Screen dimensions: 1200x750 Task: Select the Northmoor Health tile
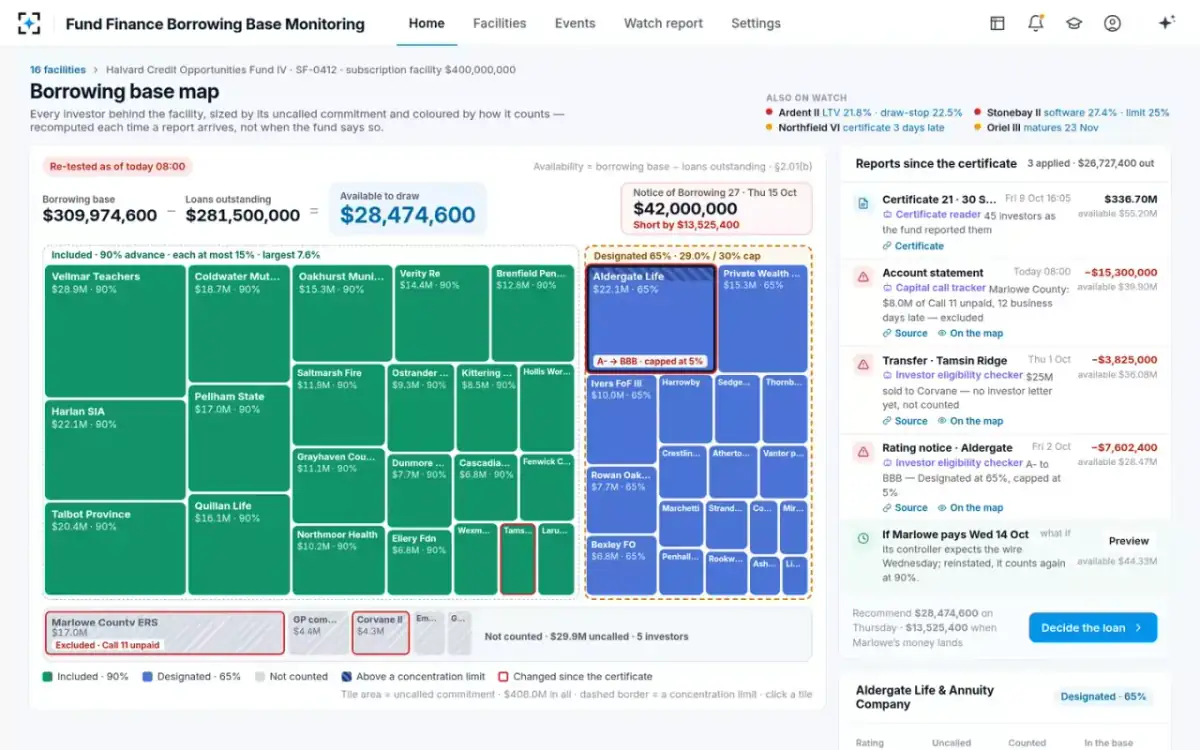click(x=339, y=560)
